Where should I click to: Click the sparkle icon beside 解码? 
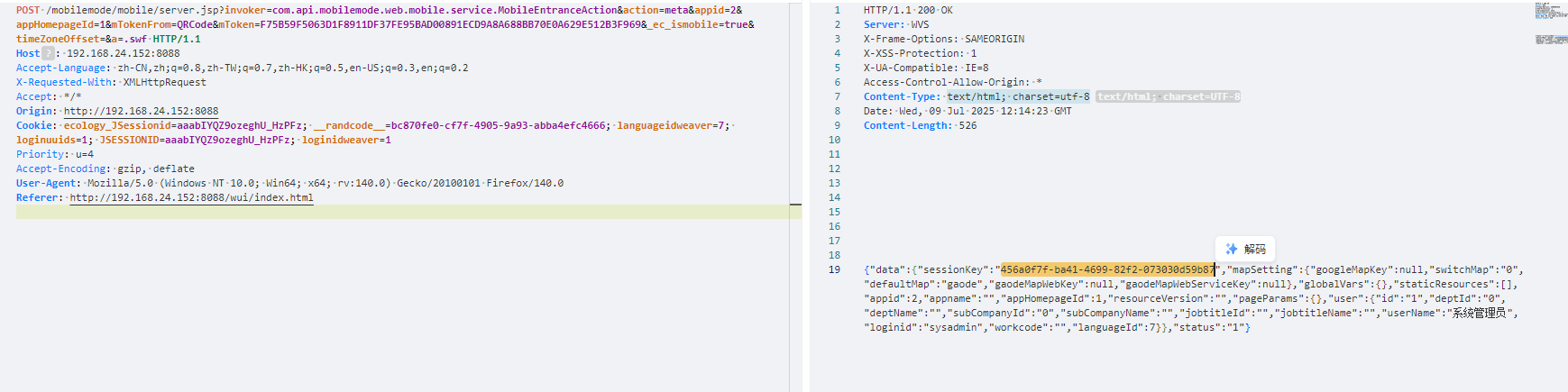tap(1232, 249)
